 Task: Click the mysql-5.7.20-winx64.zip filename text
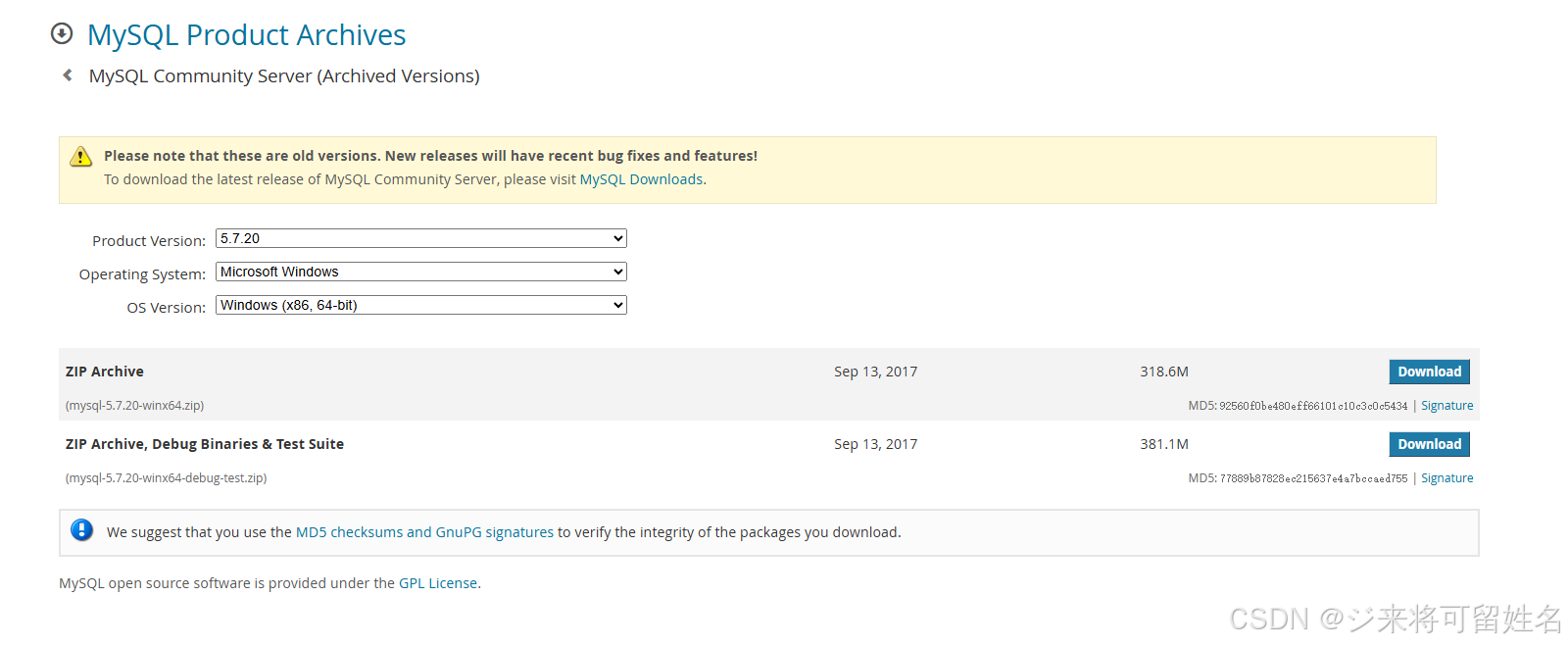pyautogui.click(x=135, y=406)
